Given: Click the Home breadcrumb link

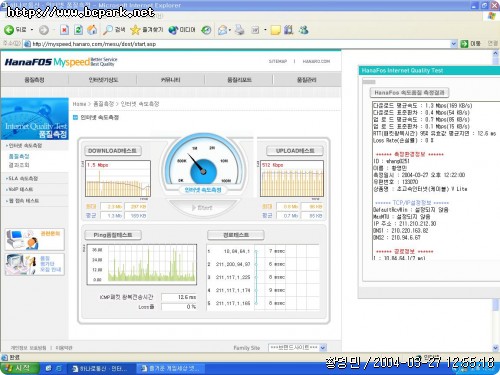Looking at the screenshot, I should 79,104.
